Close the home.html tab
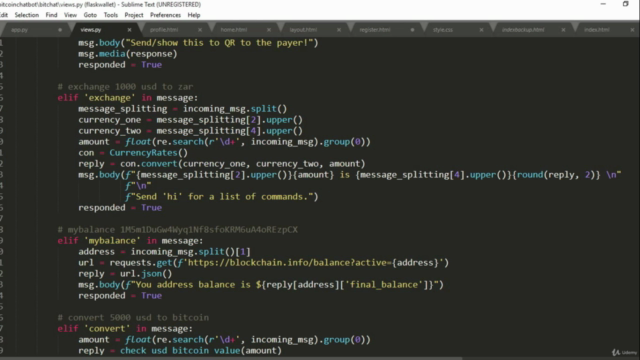The height and width of the screenshot is (360, 640). 269,30
